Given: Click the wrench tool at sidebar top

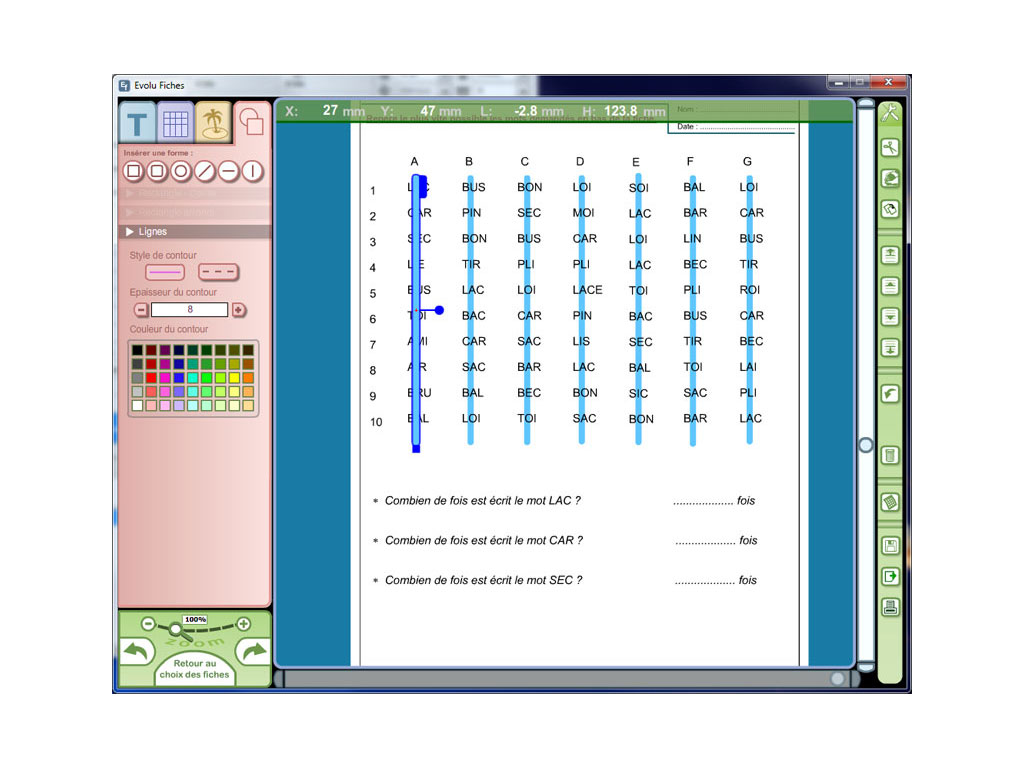Looking at the screenshot, I should click(890, 112).
